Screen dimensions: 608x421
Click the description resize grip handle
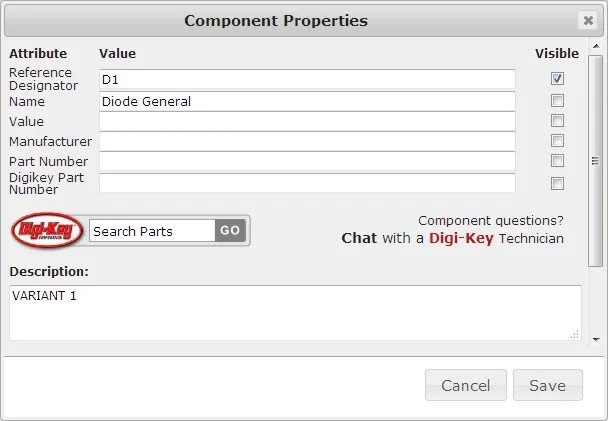(x=575, y=335)
